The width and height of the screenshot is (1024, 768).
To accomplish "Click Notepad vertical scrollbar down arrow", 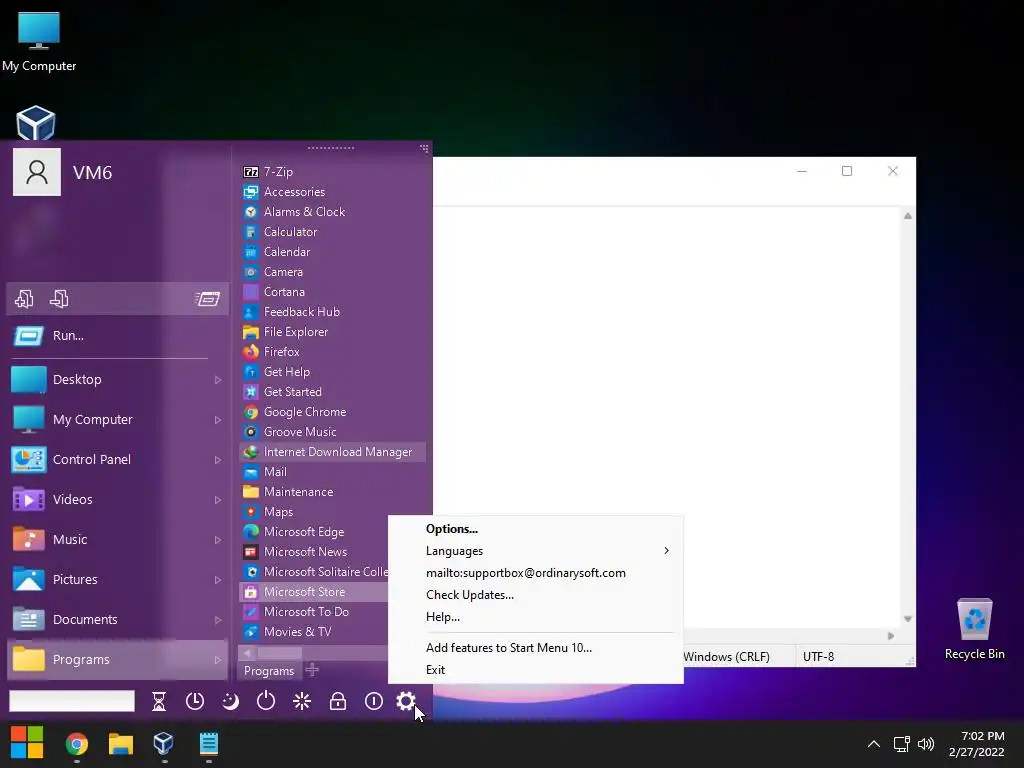I will point(908,618).
